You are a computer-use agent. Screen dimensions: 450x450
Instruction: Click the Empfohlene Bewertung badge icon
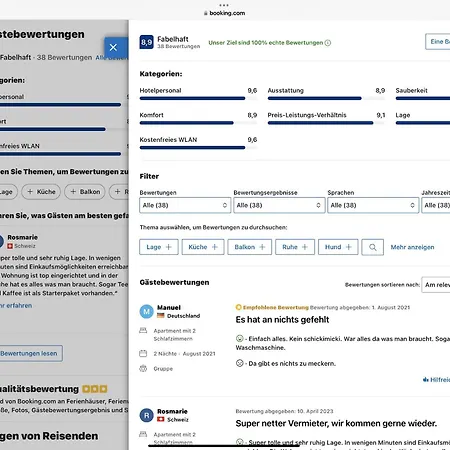click(238, 307)
